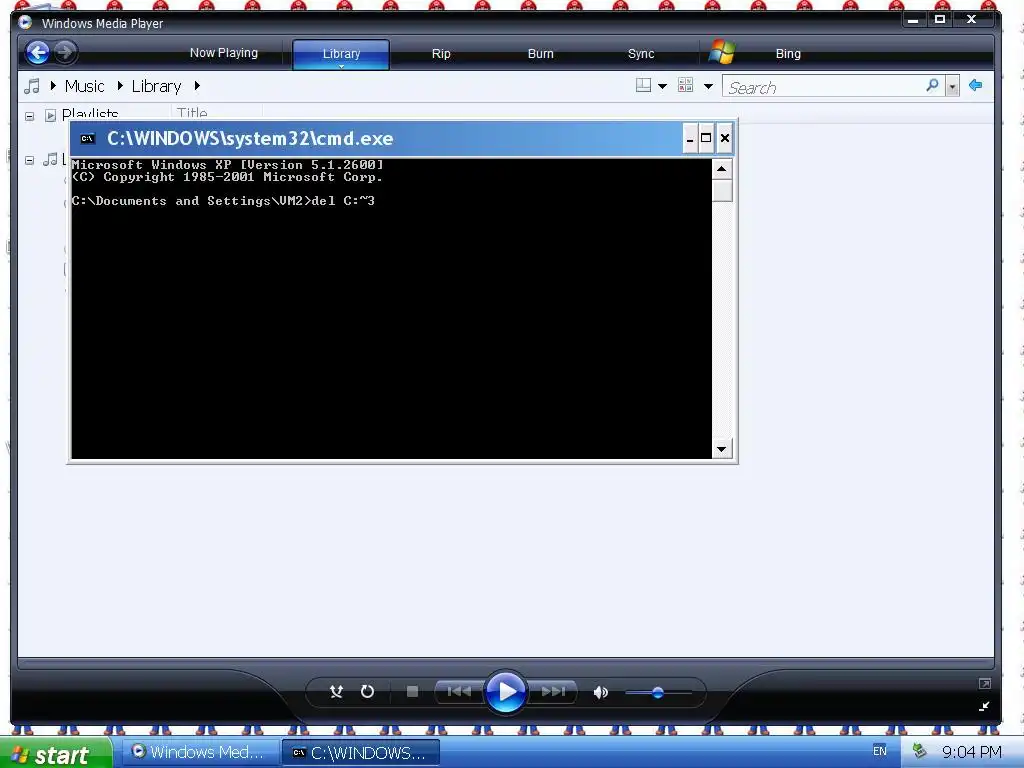This screenshot has height=768, width=1024.
Task: Maximize the cmd.exe window
Action: pos(706,138)
